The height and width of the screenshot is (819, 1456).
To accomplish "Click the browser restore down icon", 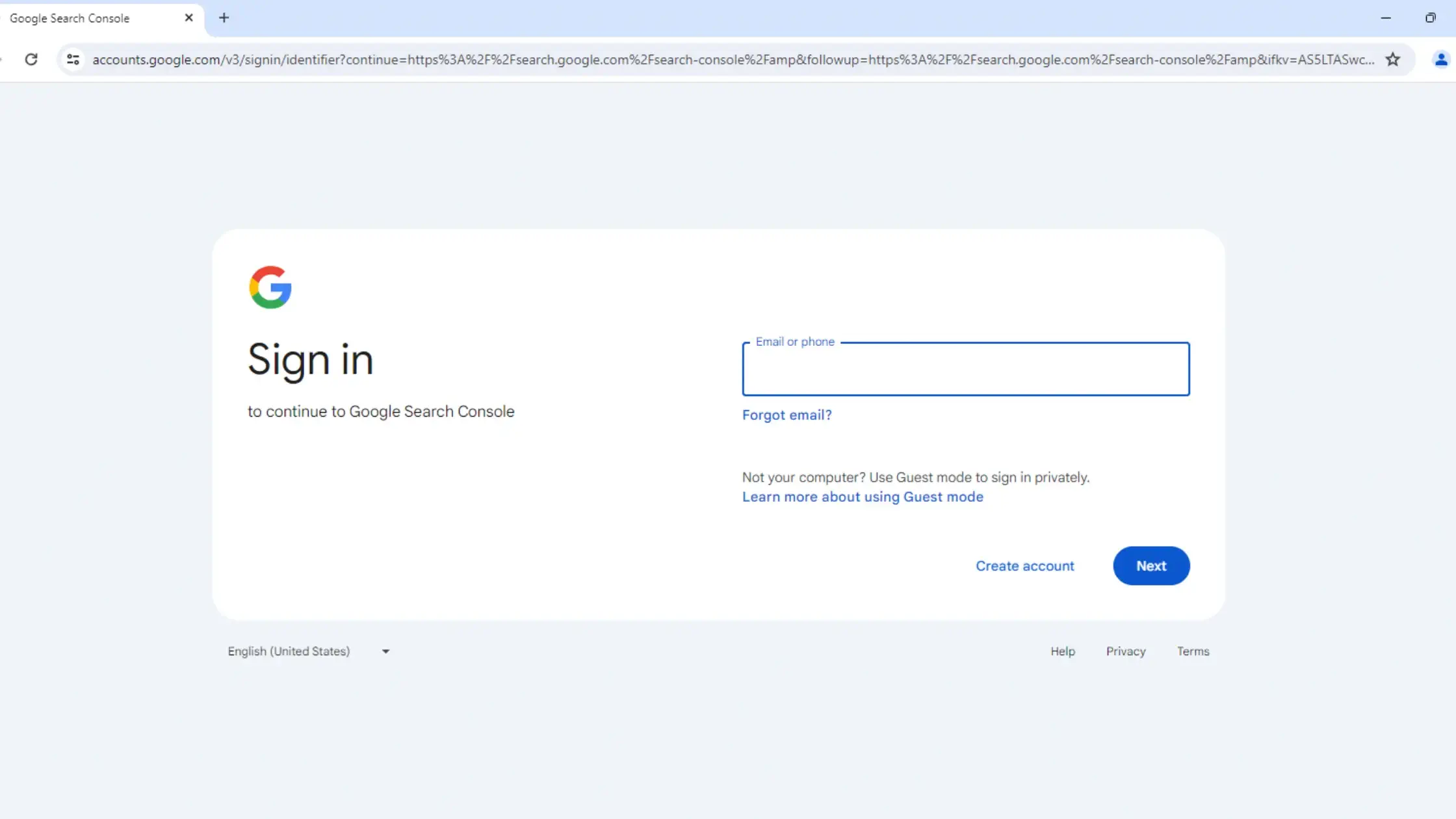I will tap(1430, 17).
